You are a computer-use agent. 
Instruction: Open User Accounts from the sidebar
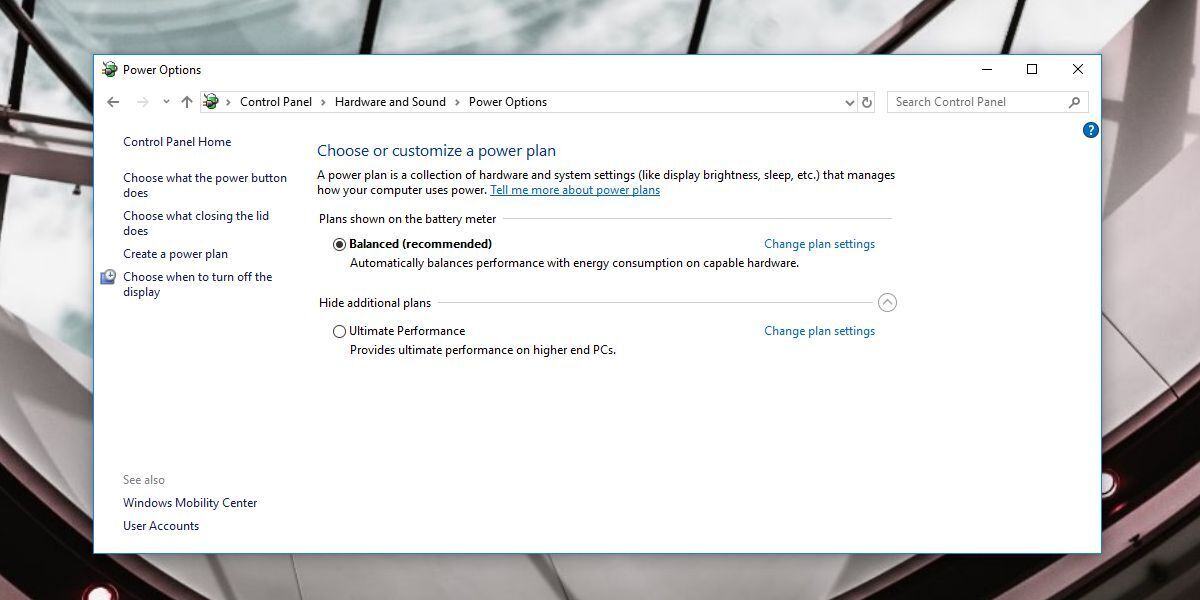(x=161, y=525)
